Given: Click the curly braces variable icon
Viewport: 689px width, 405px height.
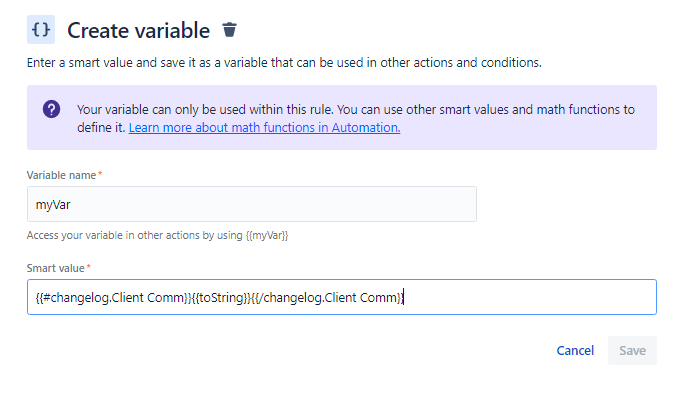Looking at the screenshot, I should coord(41,29).
